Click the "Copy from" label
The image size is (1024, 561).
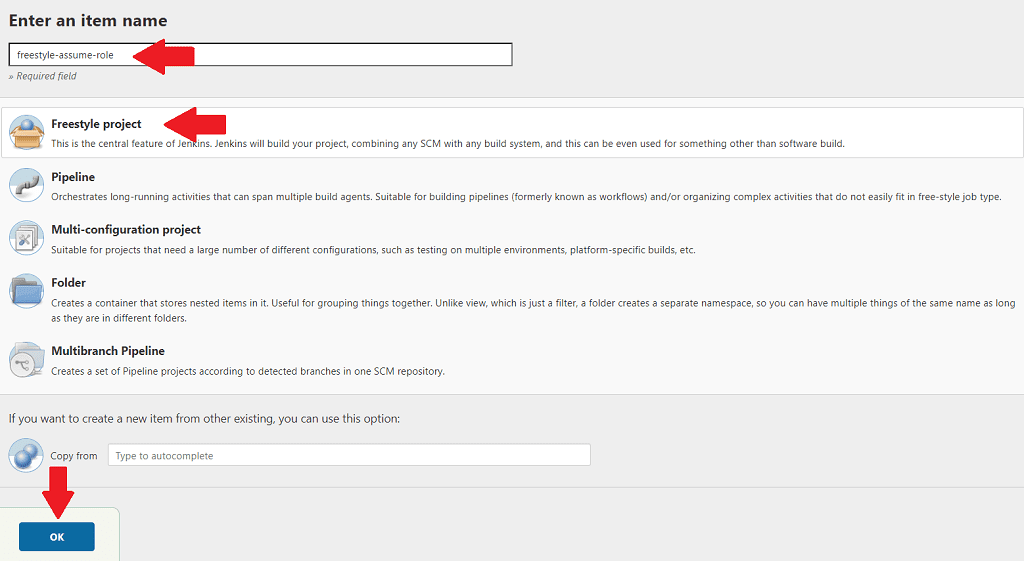coord(74,456)
